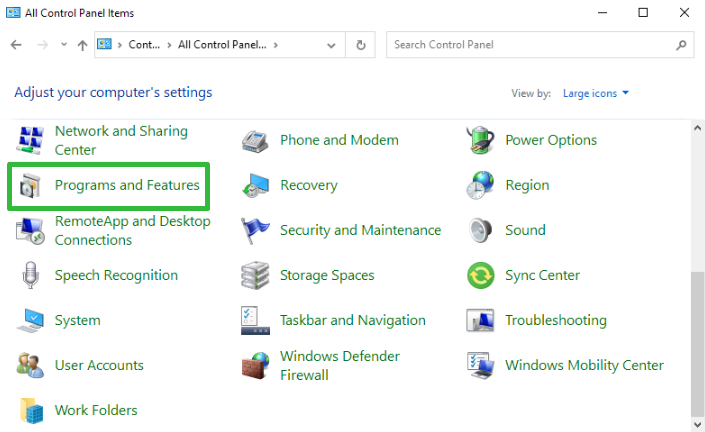
Task: Open the Phone and Modem link
Action: click(x=339, y=140)
